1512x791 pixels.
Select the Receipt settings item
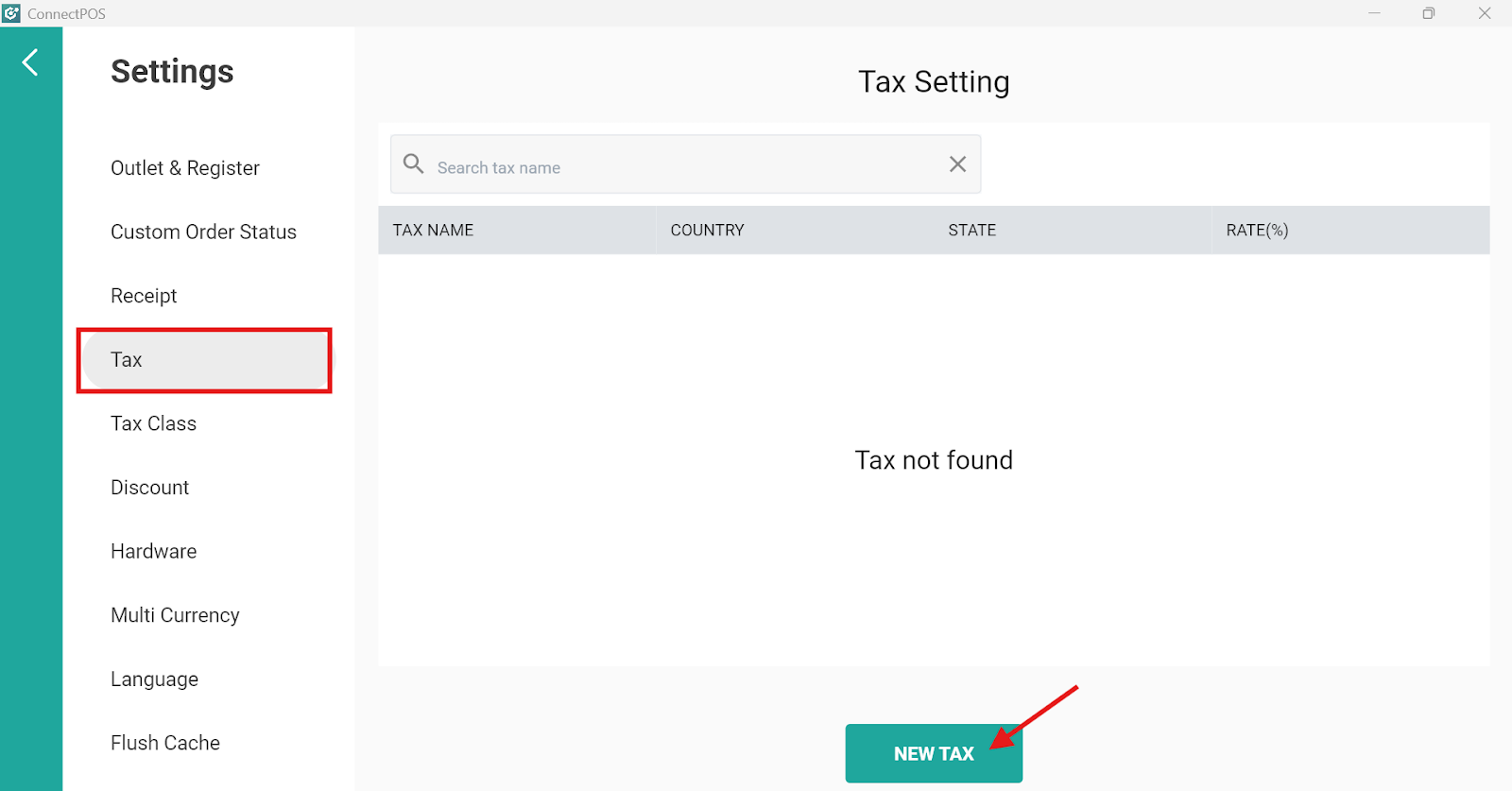click(x=144, y=296)
